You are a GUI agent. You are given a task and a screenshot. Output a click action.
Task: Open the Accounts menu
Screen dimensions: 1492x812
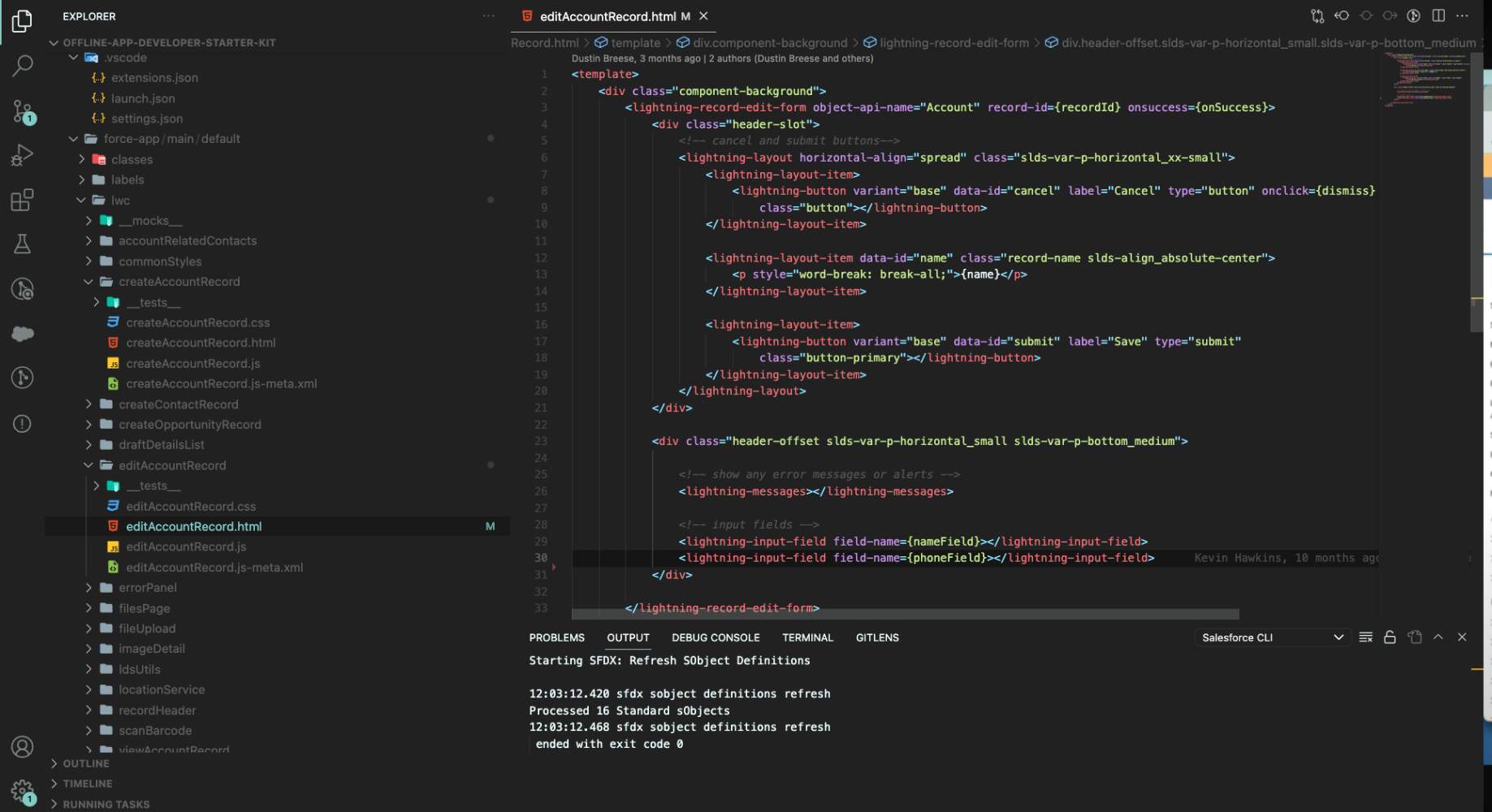click(22, 747)
